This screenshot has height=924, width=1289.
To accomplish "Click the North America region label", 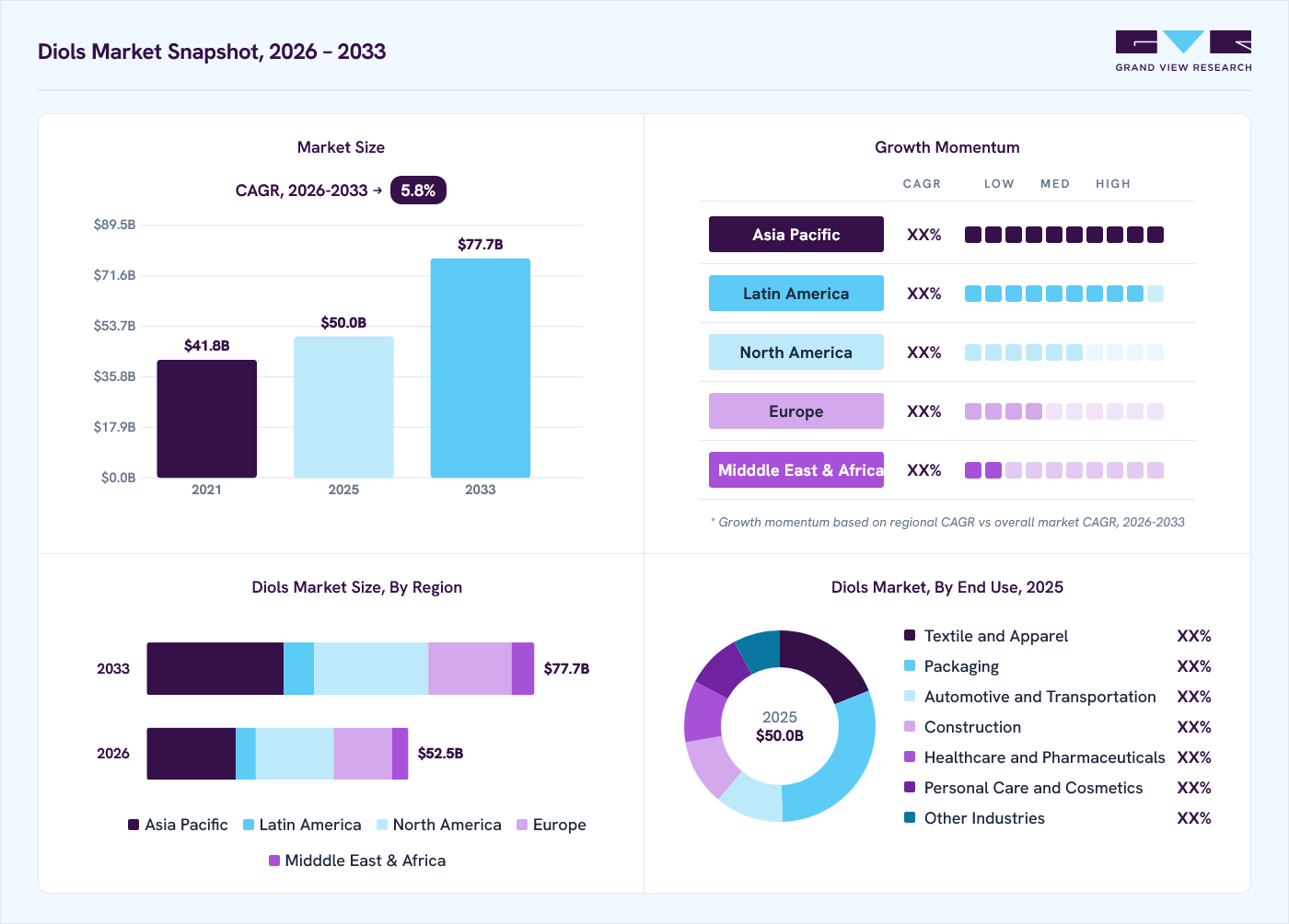I will [796, 352].
